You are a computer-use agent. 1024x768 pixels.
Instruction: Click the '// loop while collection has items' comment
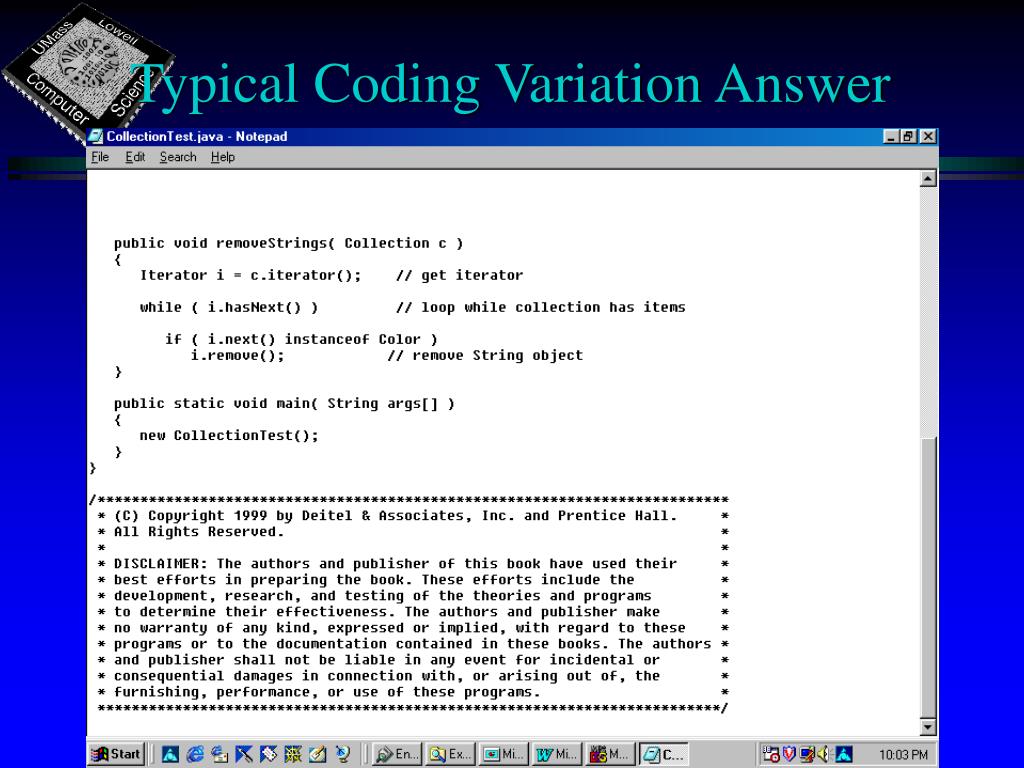click(x=541, y=308)
